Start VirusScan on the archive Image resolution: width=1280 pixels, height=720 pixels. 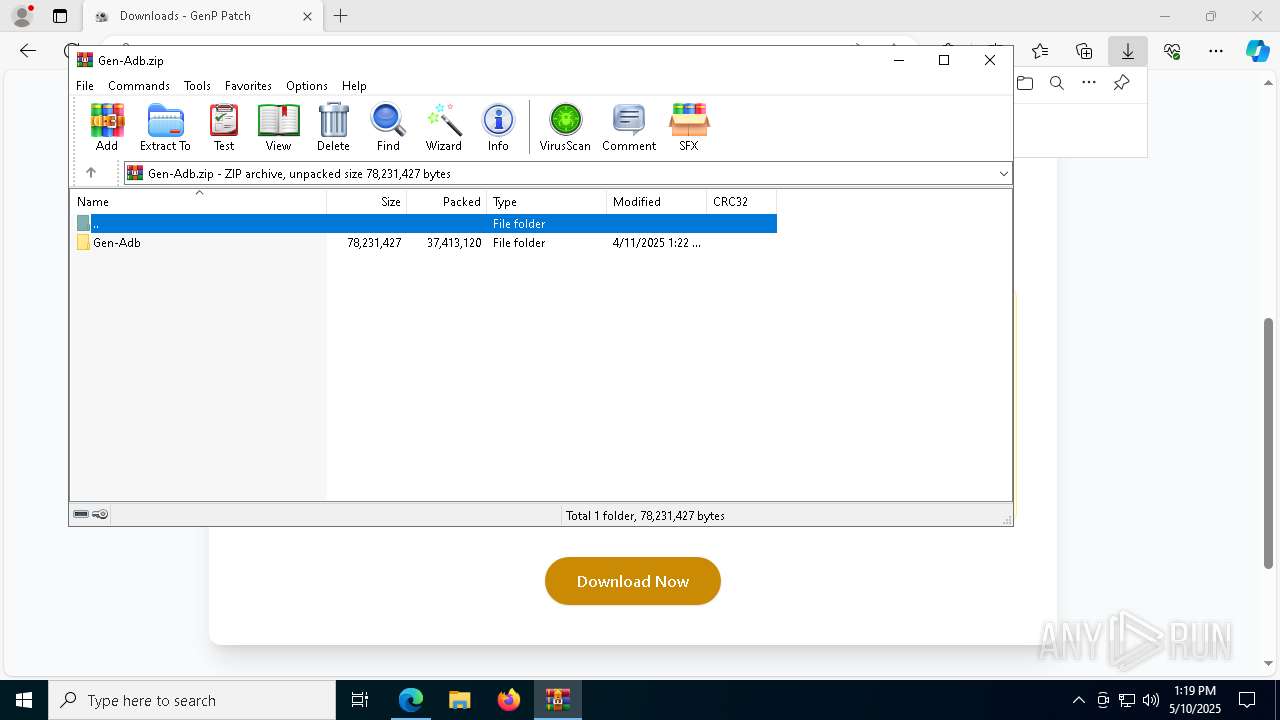click(565, 127)
